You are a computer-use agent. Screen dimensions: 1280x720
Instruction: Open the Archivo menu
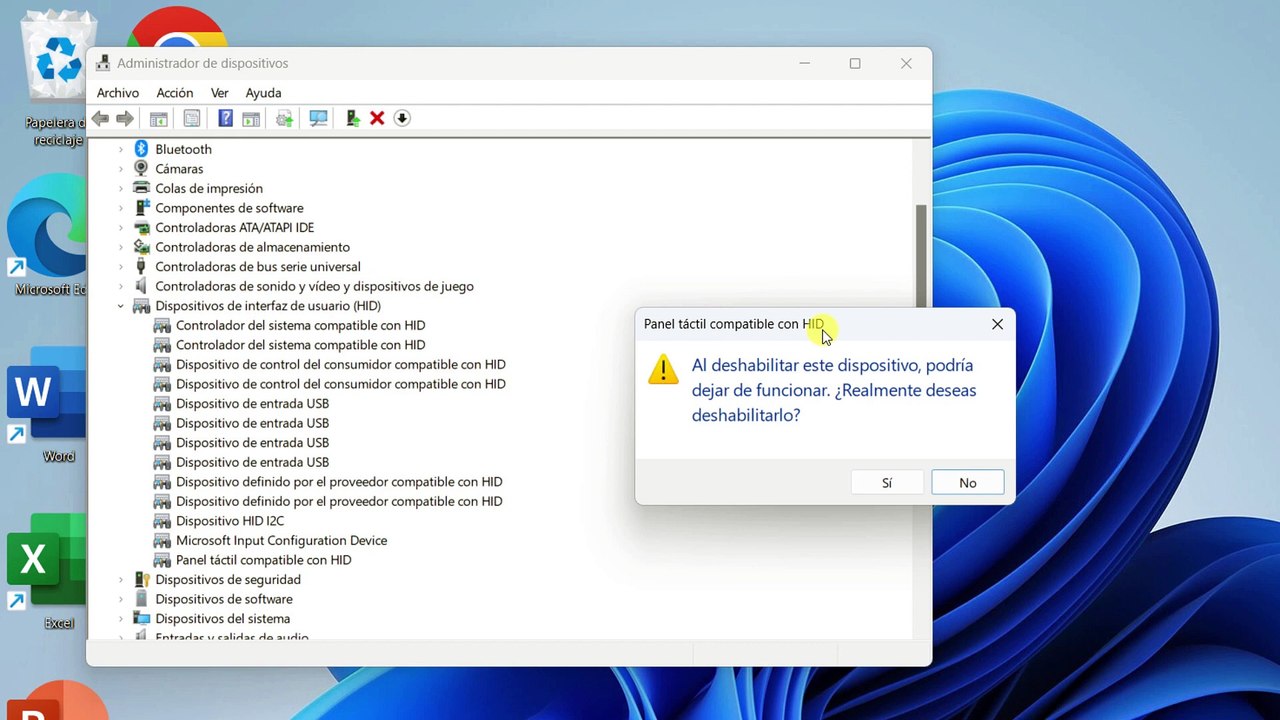(x=118, y=93)
